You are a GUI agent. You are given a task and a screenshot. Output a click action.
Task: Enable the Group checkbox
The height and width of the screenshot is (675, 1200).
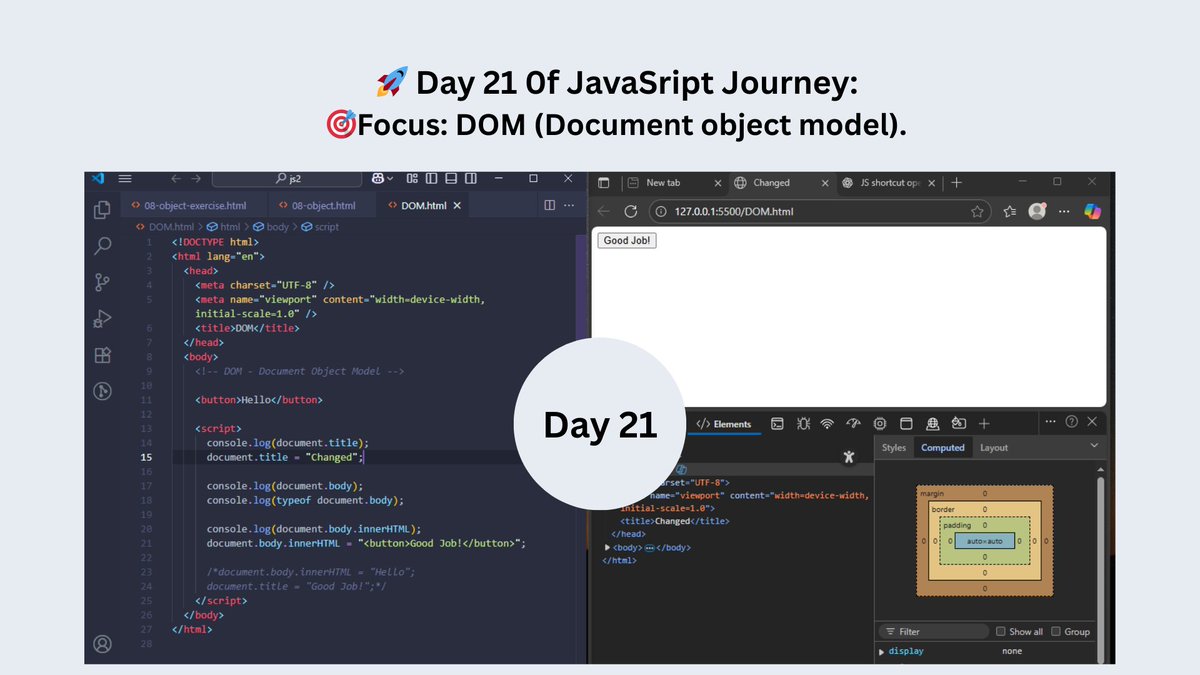[1056, 632]
